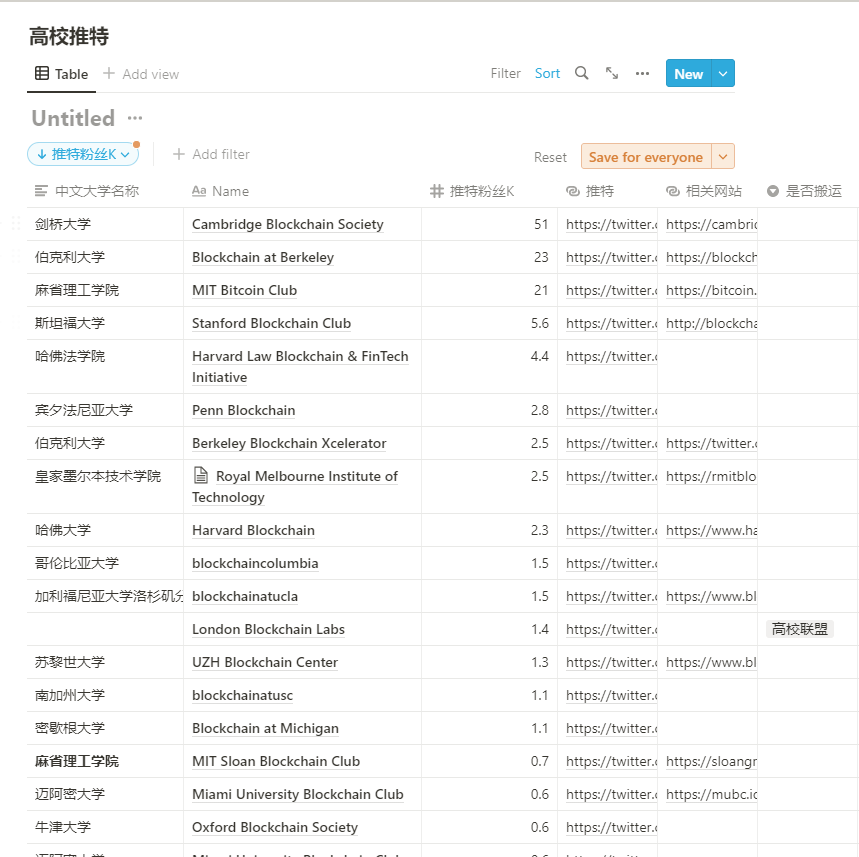859x857 pixels.
Task: Open the search icon in the toolbar
Action: (581, 73)
